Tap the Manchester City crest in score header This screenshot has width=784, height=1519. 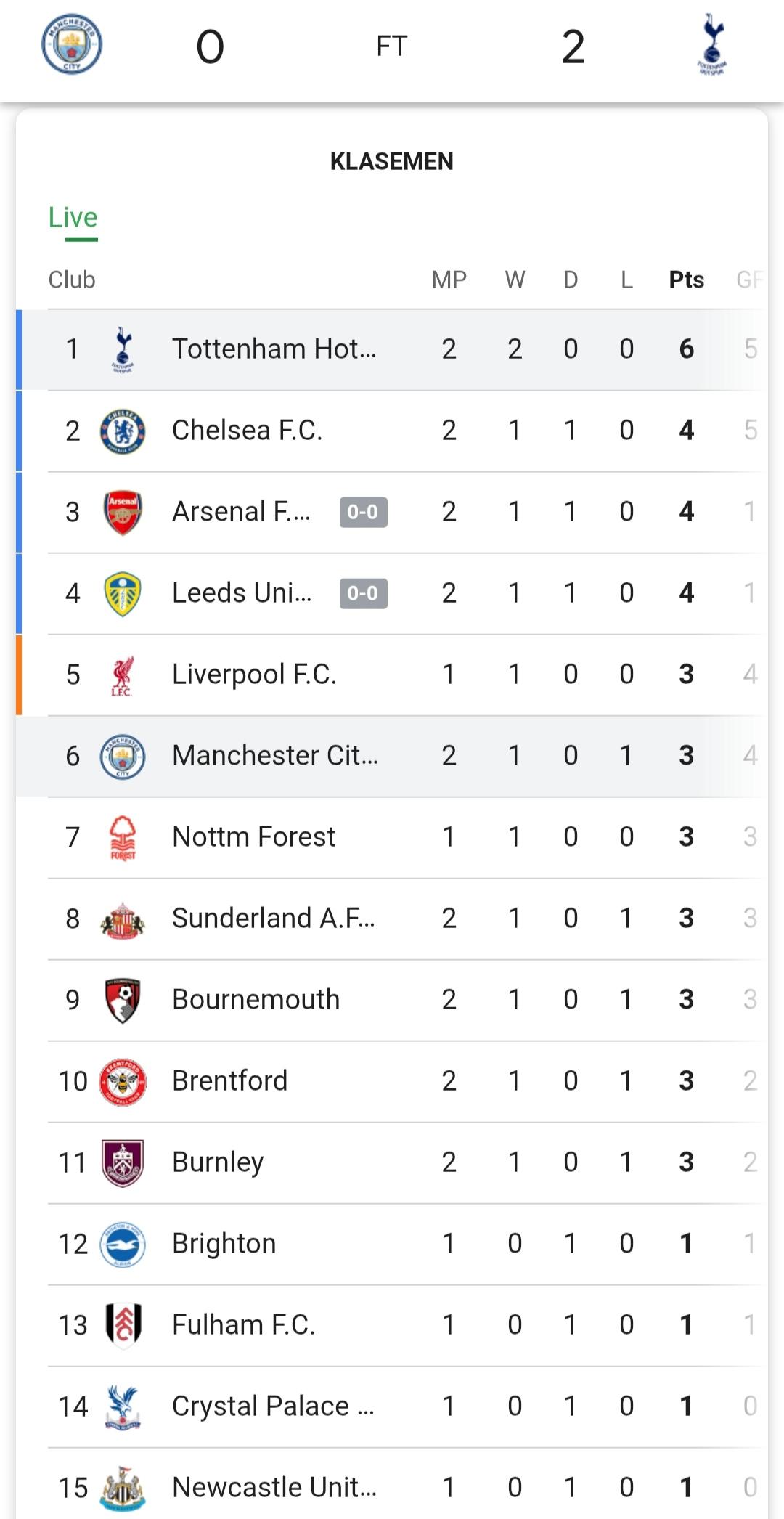click(71, 45)
